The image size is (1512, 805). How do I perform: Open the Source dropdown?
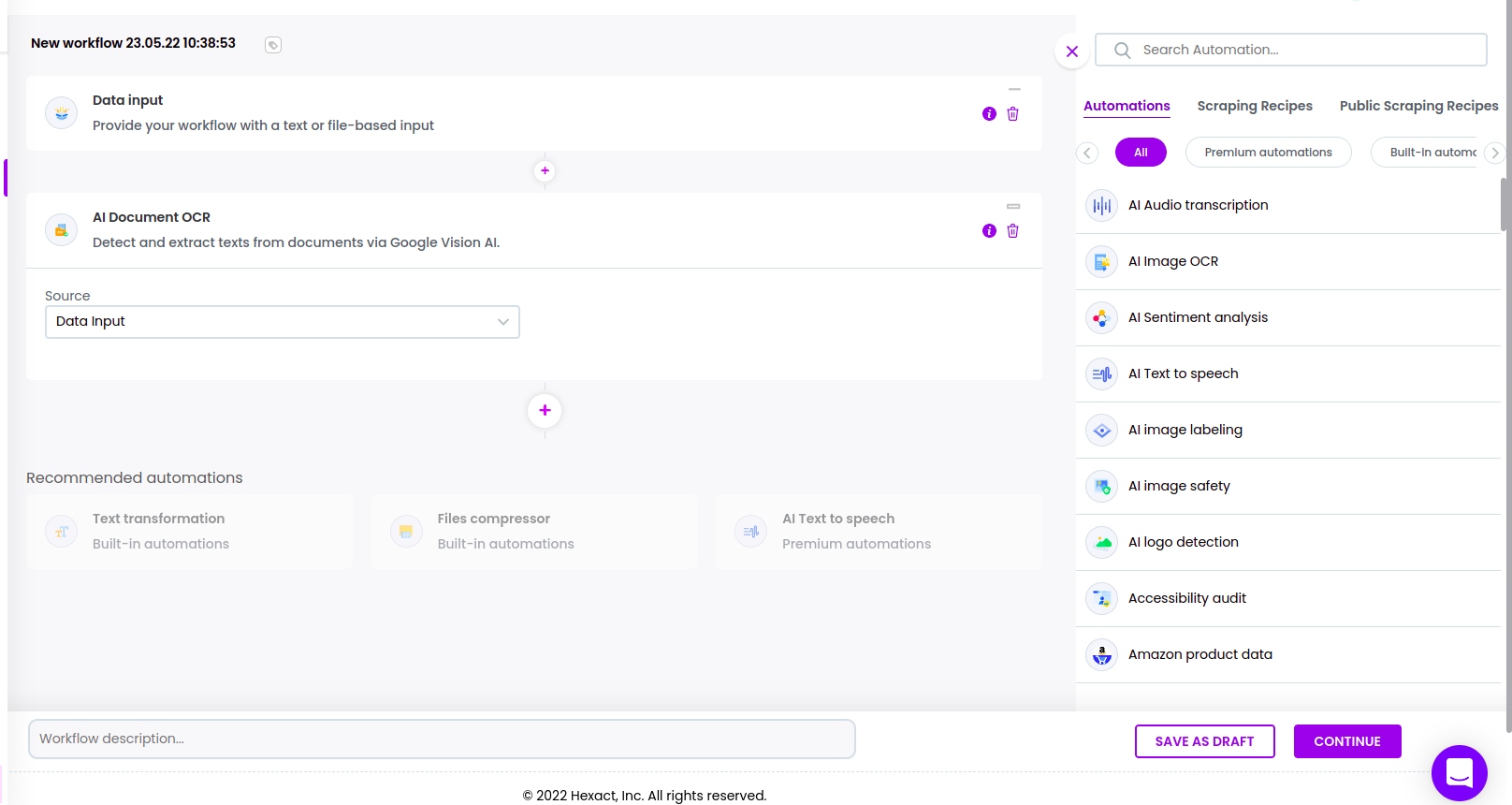pos(282,322)
